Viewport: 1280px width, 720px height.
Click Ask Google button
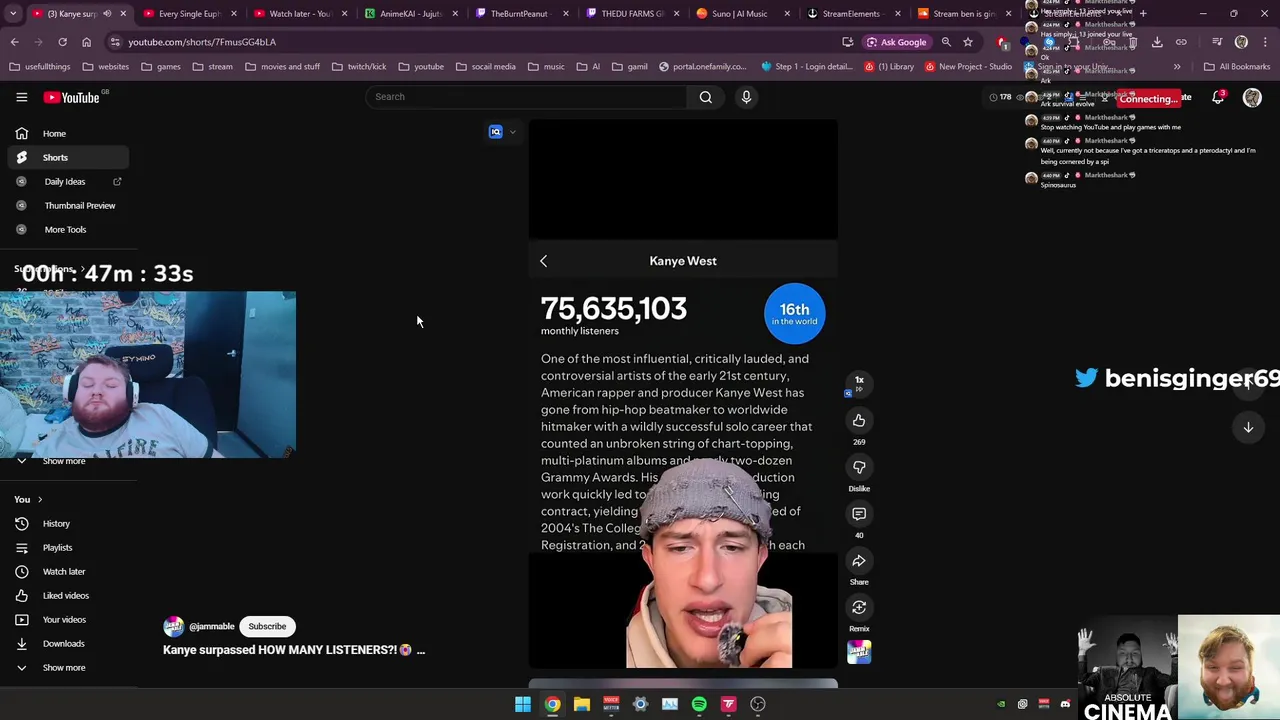[897, 42]
